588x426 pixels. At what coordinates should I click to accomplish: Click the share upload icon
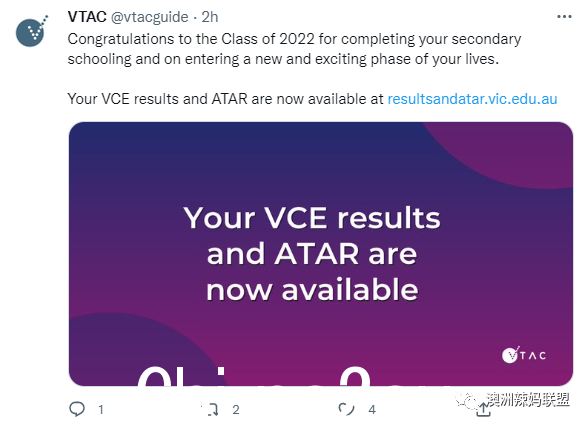pyautogui.click(x=483, y=410)
